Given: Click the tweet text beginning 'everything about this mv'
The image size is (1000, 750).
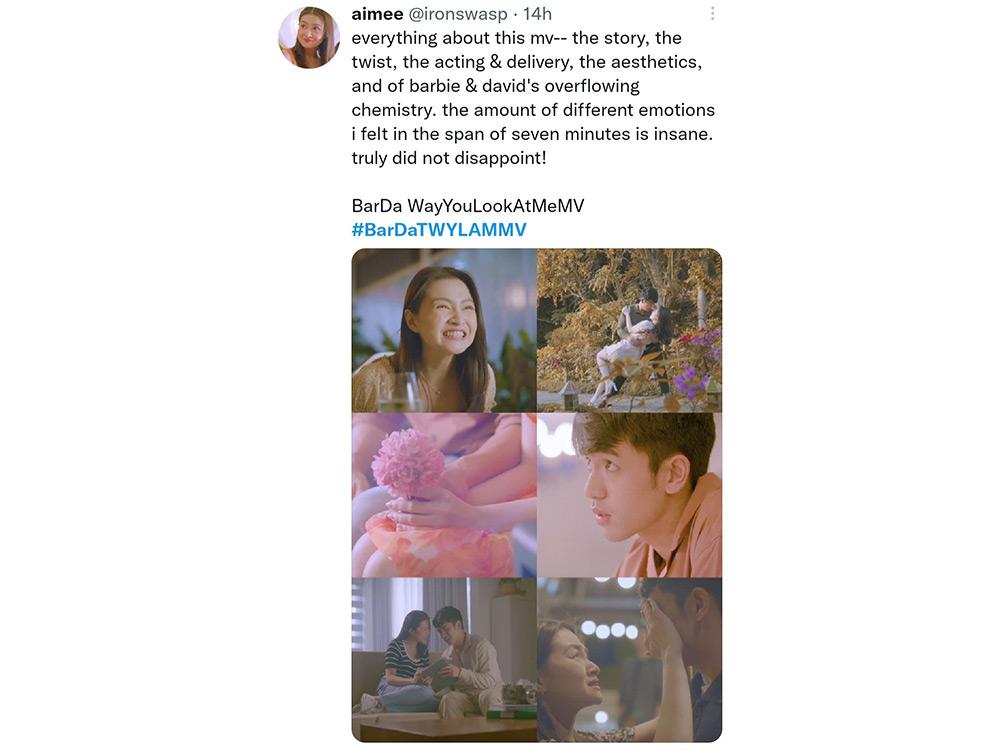Looking at the screenshot, I should click(x=533, y=98).
